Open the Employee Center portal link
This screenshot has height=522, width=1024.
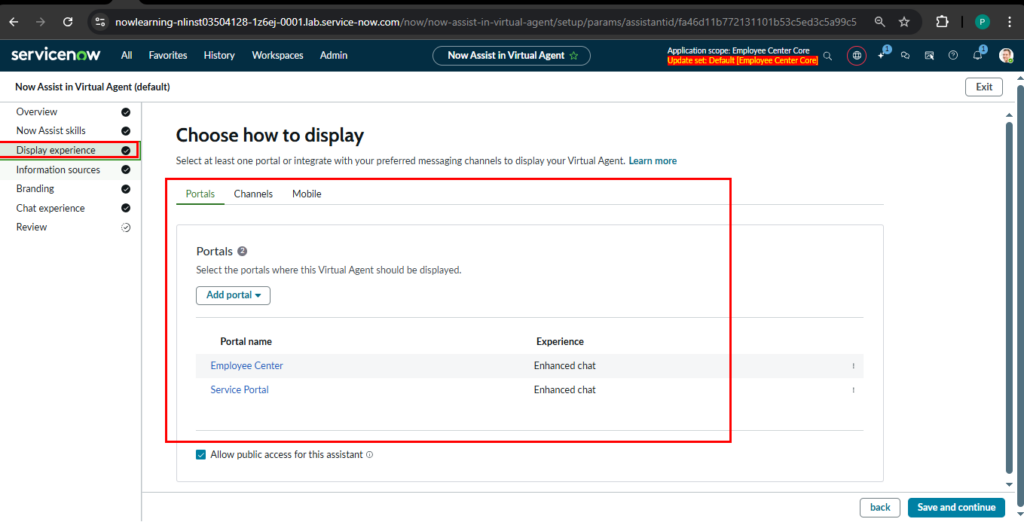[246, 366]
